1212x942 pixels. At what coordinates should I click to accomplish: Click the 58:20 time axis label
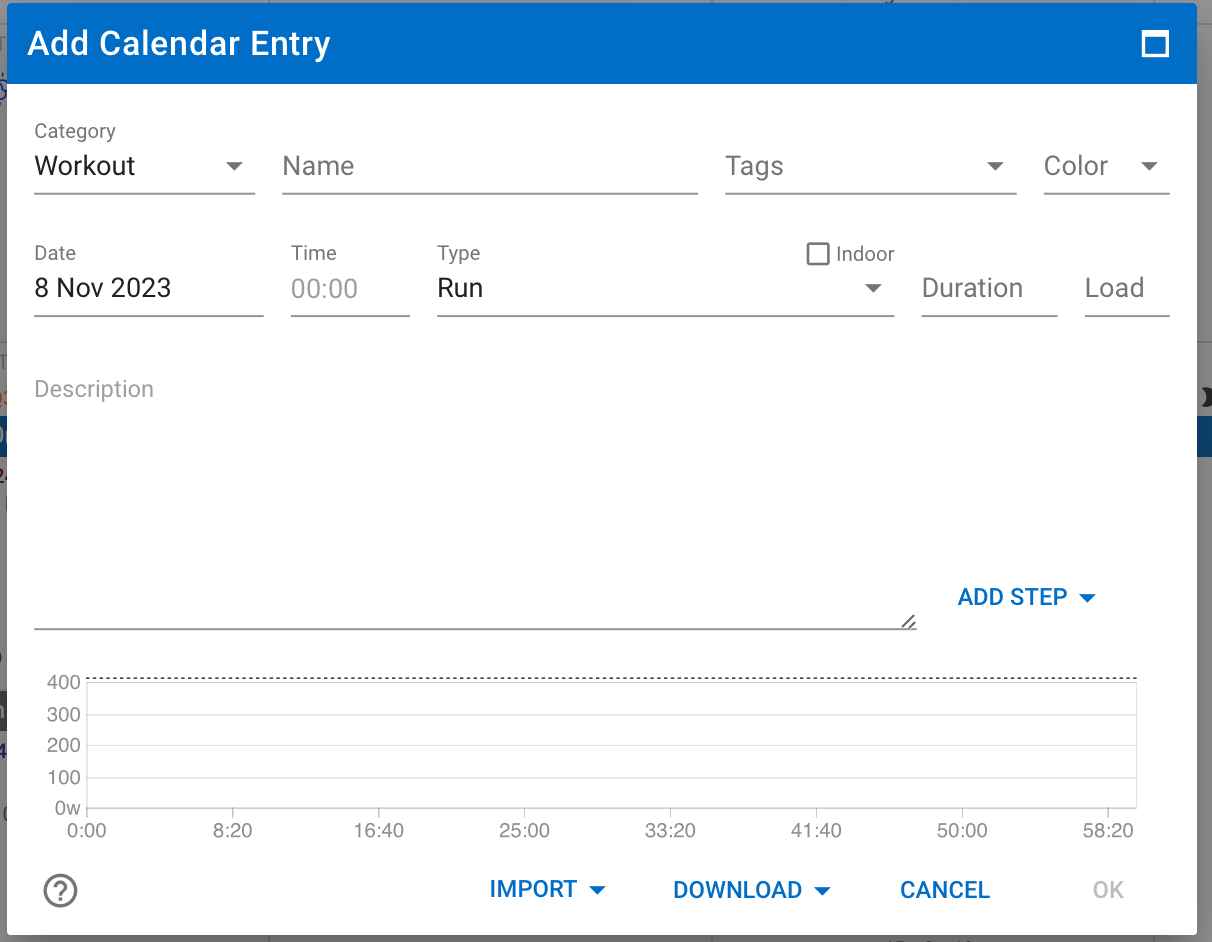click(1109, 831)
